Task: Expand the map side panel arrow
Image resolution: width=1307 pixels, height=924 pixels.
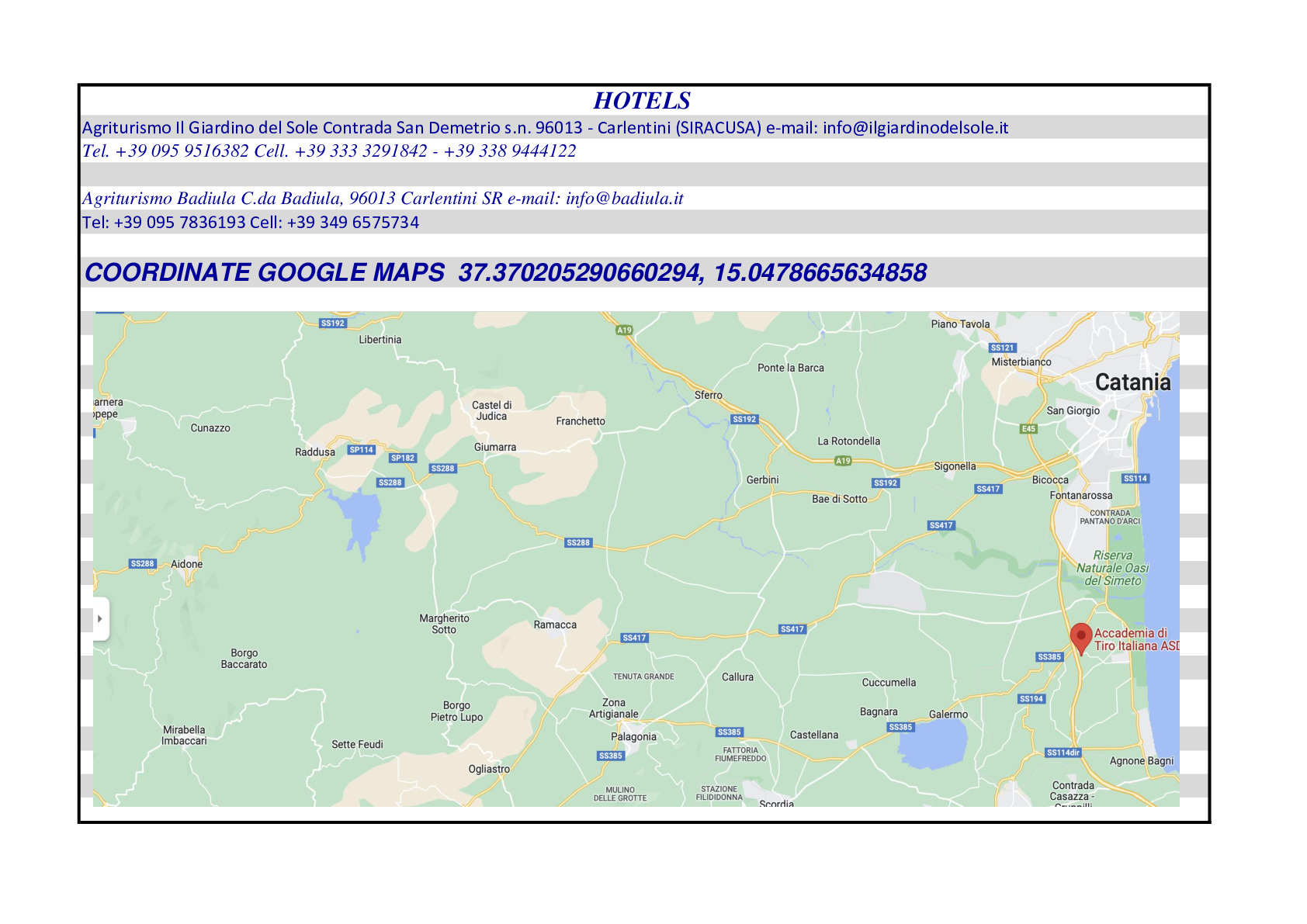Action: point(100,619)
